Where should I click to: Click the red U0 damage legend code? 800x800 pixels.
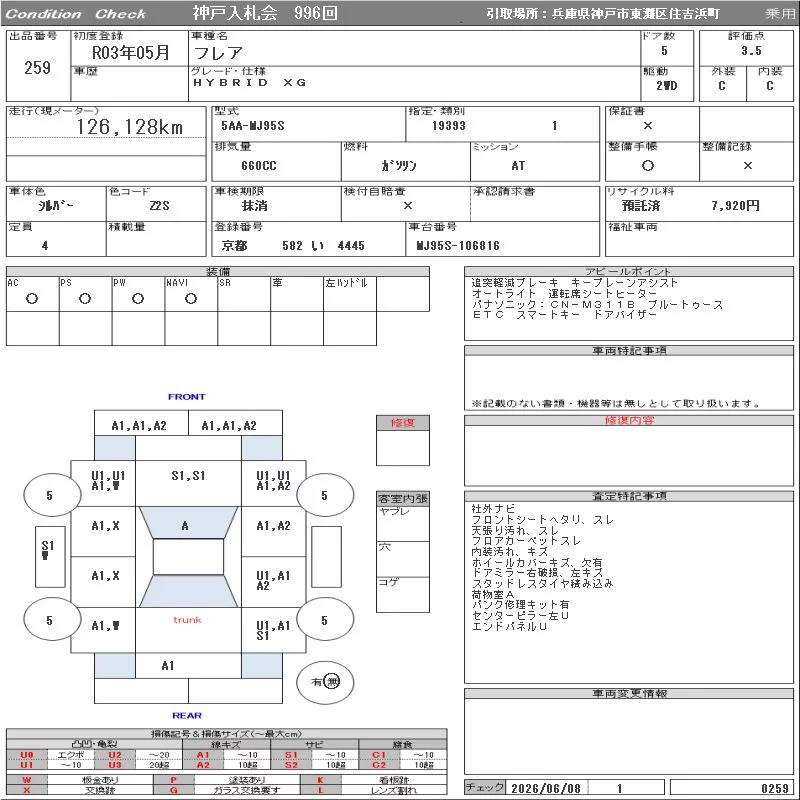(27, 755)
